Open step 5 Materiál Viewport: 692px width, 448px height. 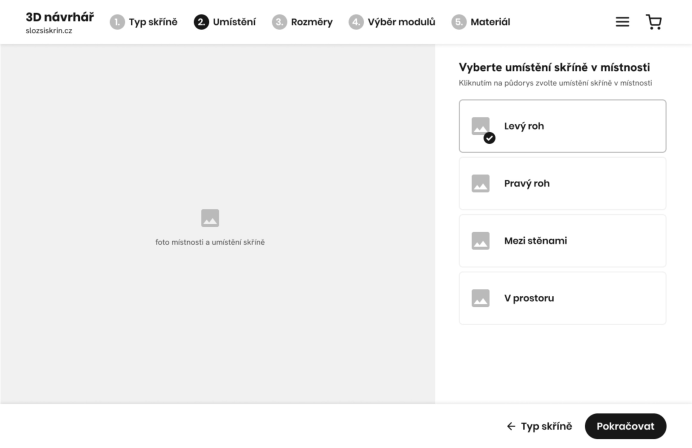481,22
